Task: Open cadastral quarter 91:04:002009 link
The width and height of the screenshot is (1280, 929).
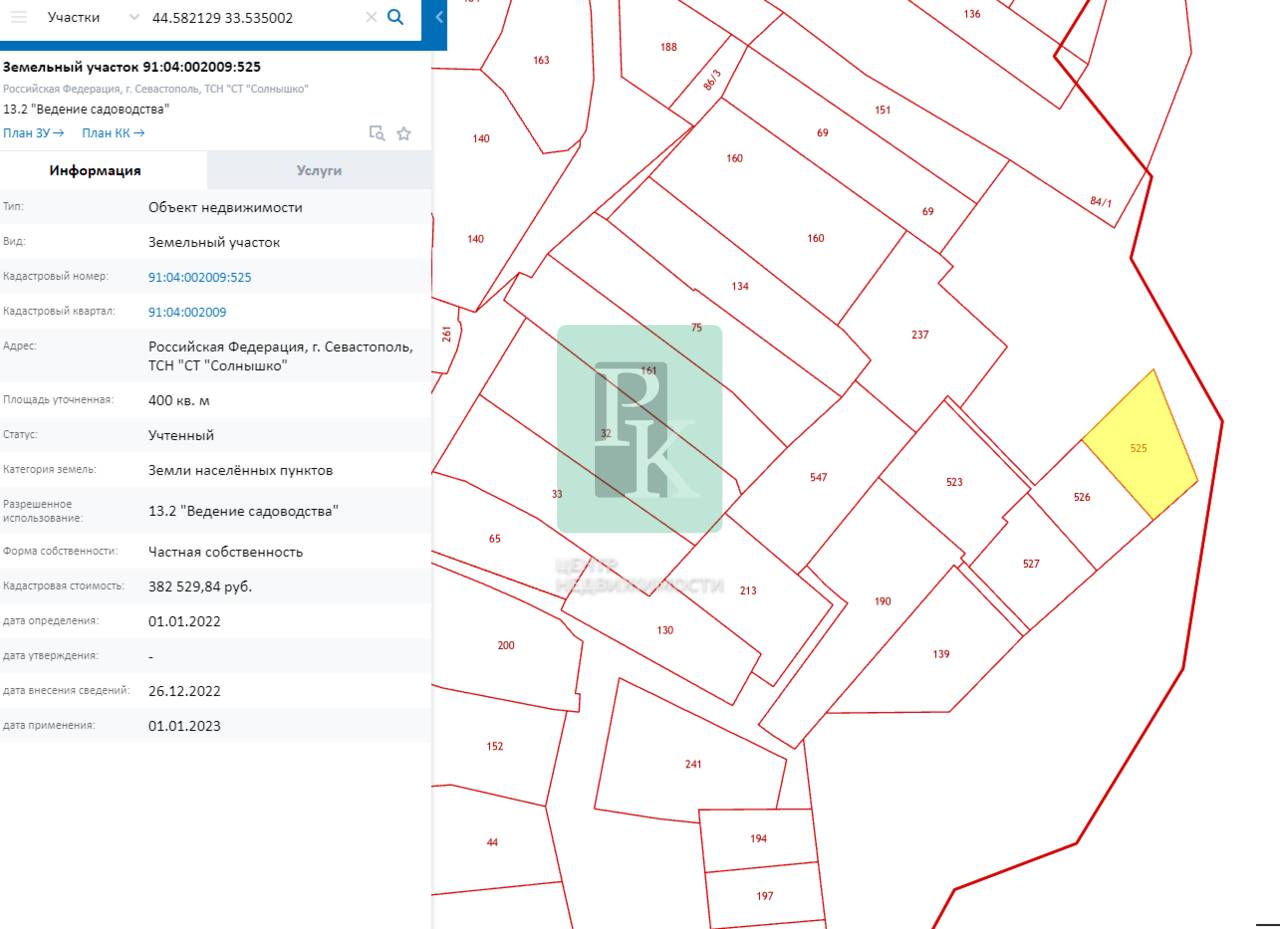Action: [x=187, y=312]
